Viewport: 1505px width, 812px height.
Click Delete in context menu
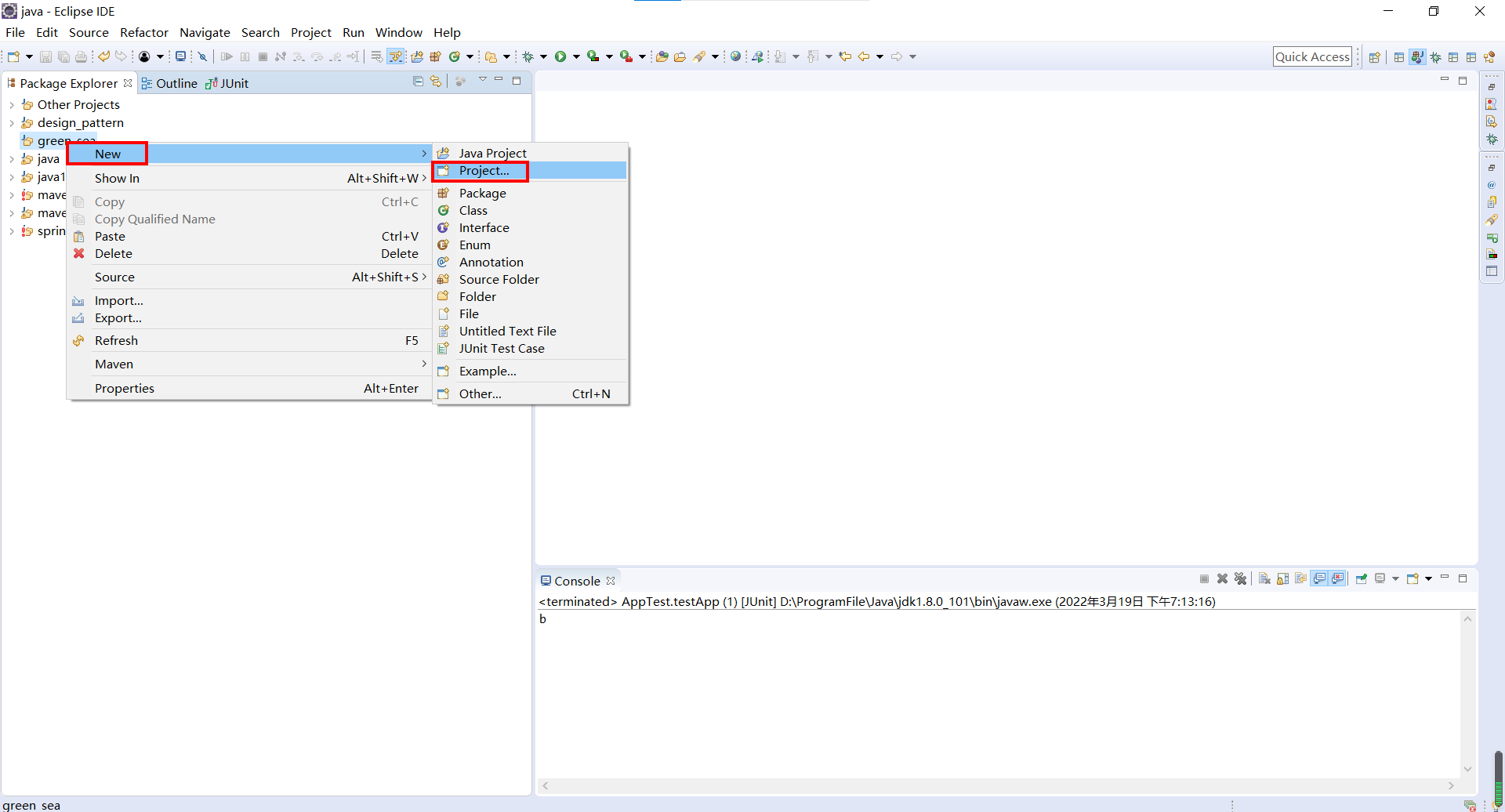(249, 253)
